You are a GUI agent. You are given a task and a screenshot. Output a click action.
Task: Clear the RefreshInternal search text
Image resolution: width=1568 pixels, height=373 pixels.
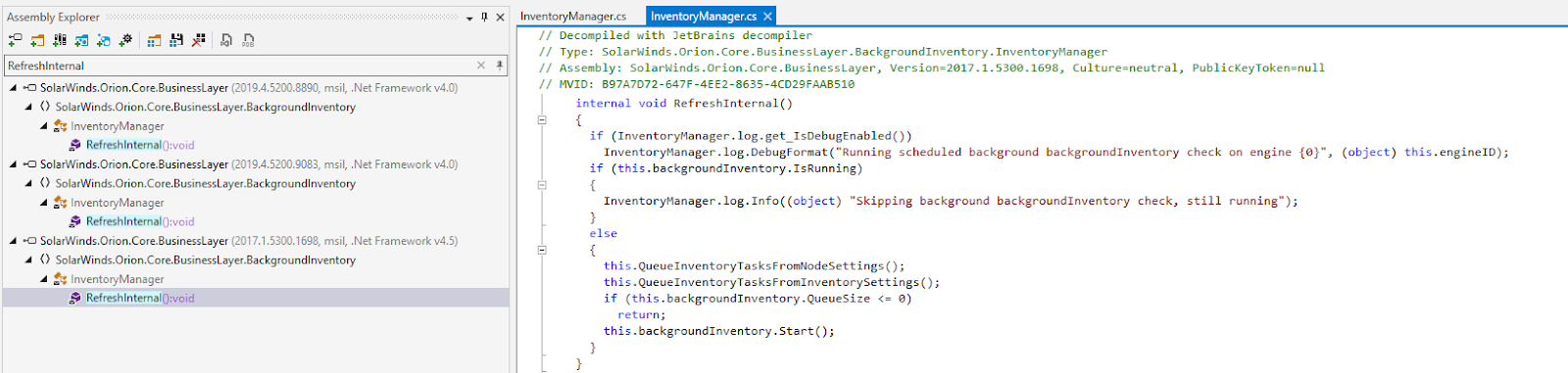tap(481, 66)
